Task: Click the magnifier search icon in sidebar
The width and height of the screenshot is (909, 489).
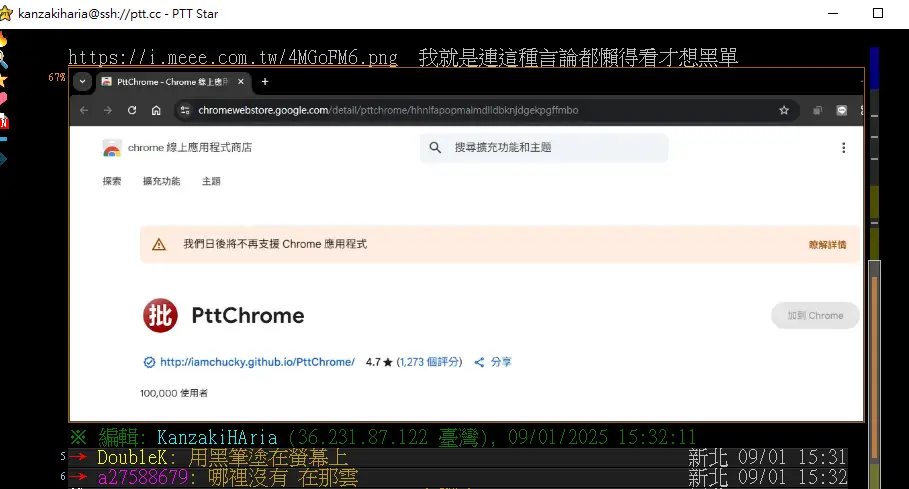Action: pyautogui.click(x=3, y=59)
